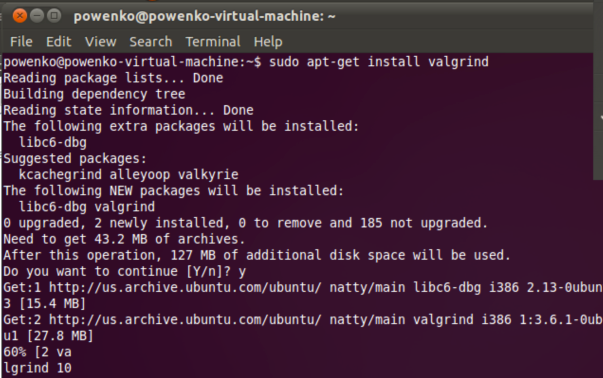Click the terminal scrollbar on the right edge

(598, 117)
